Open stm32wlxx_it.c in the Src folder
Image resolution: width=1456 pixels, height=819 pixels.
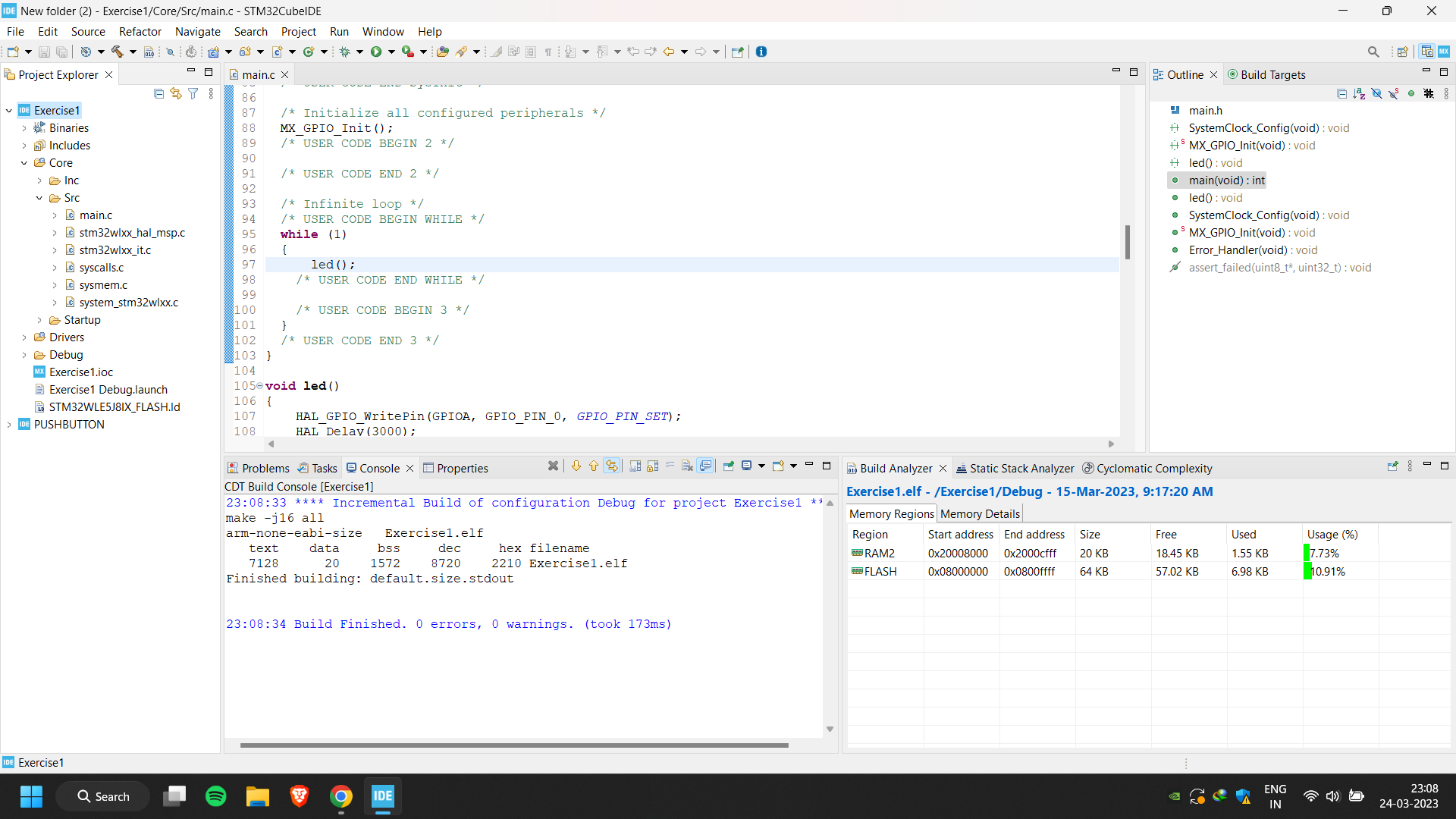click(115, 250)
